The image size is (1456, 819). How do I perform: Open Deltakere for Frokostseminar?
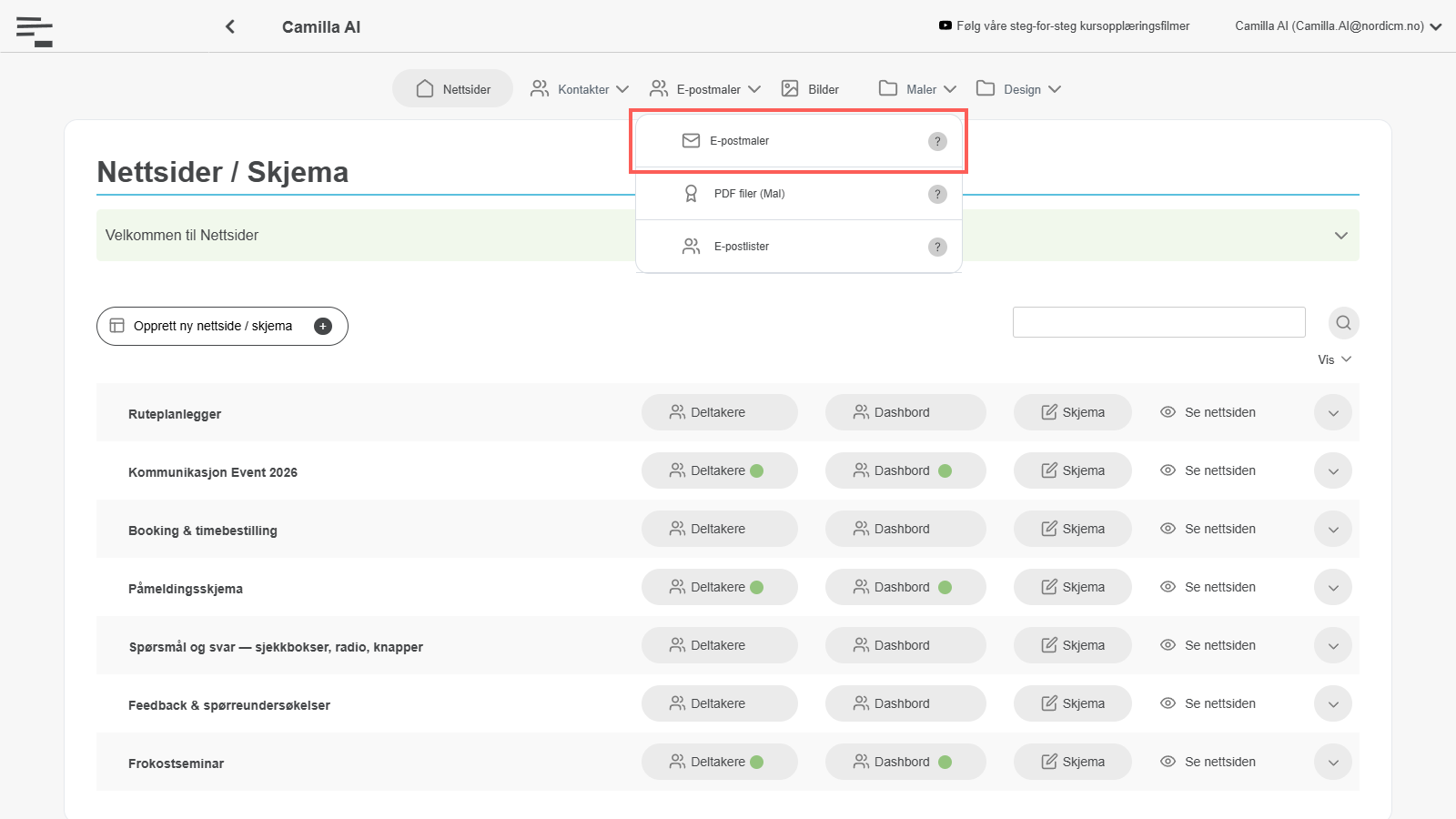click(x=719, y=762)
